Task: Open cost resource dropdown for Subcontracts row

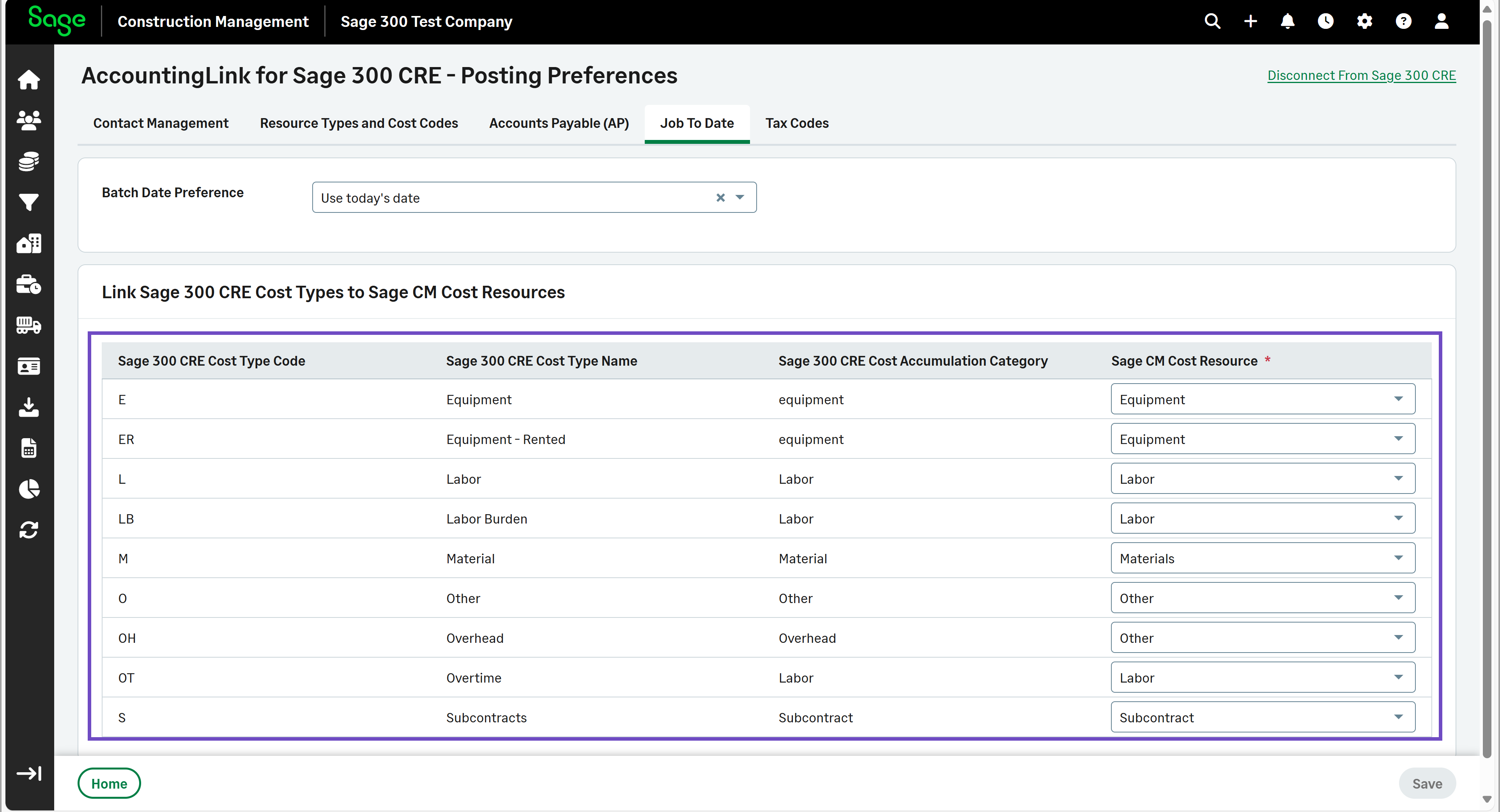Action: coord(1263,717)
